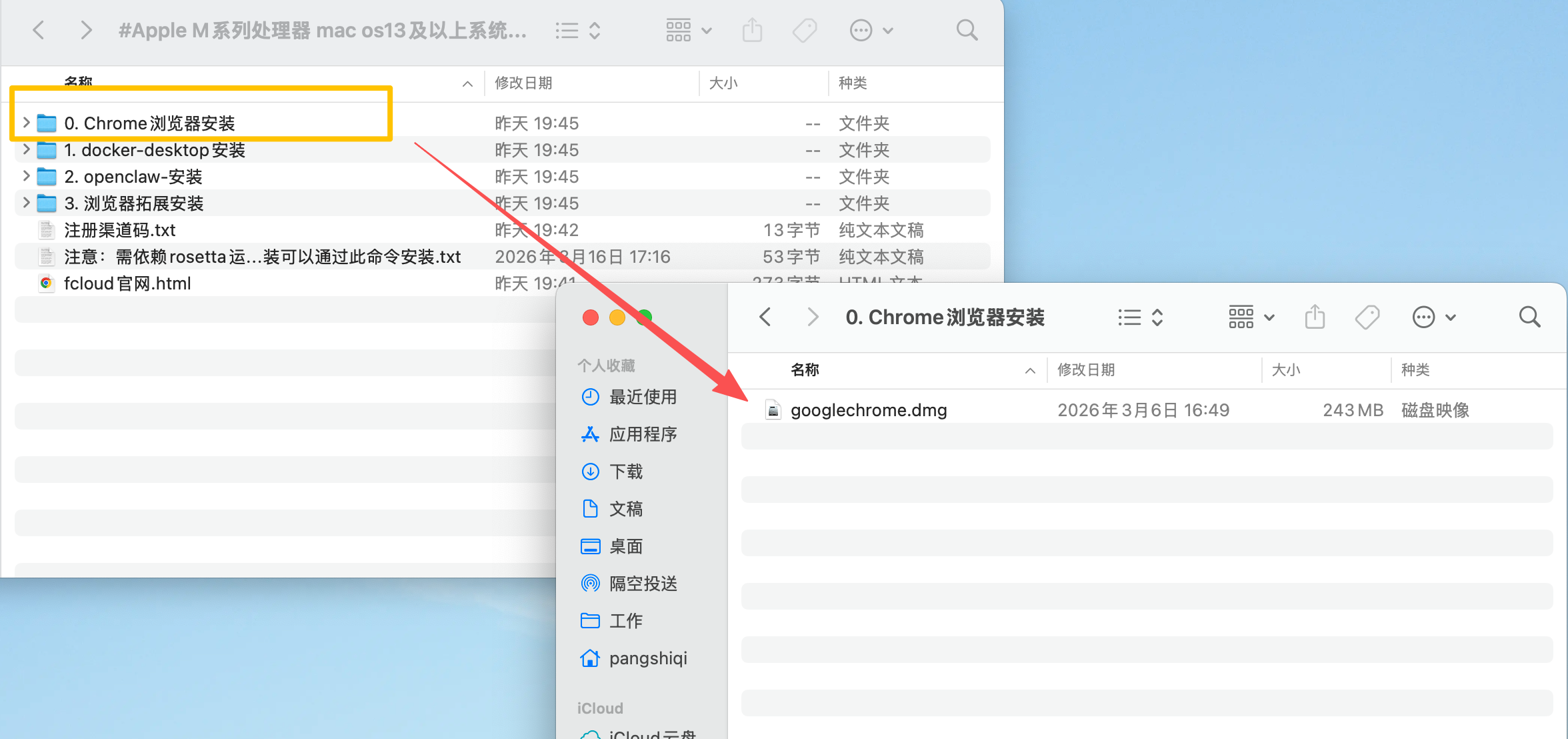The height and width of the screenshot is (739, 1568).
Task: Sort by 大小 column in back window
Action: [x=723, y=83]
